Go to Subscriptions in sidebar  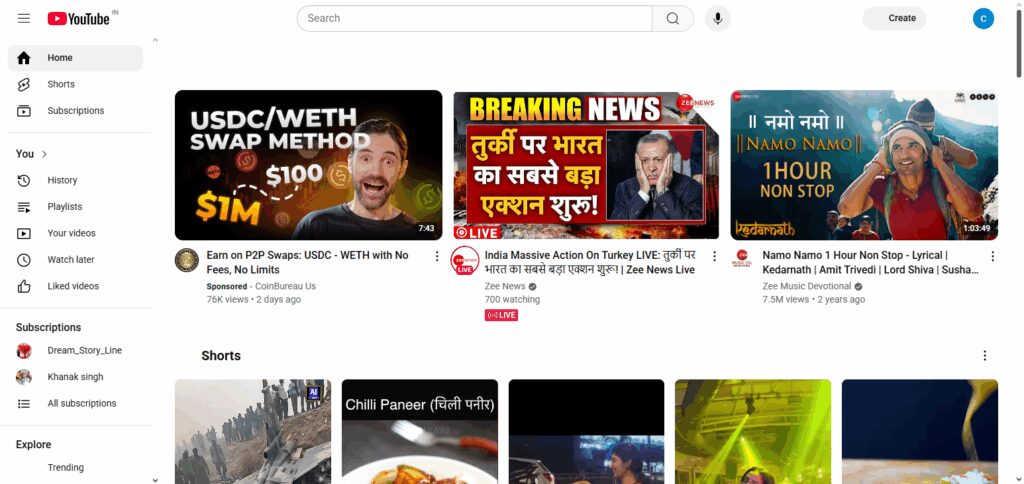pos(75,111)
